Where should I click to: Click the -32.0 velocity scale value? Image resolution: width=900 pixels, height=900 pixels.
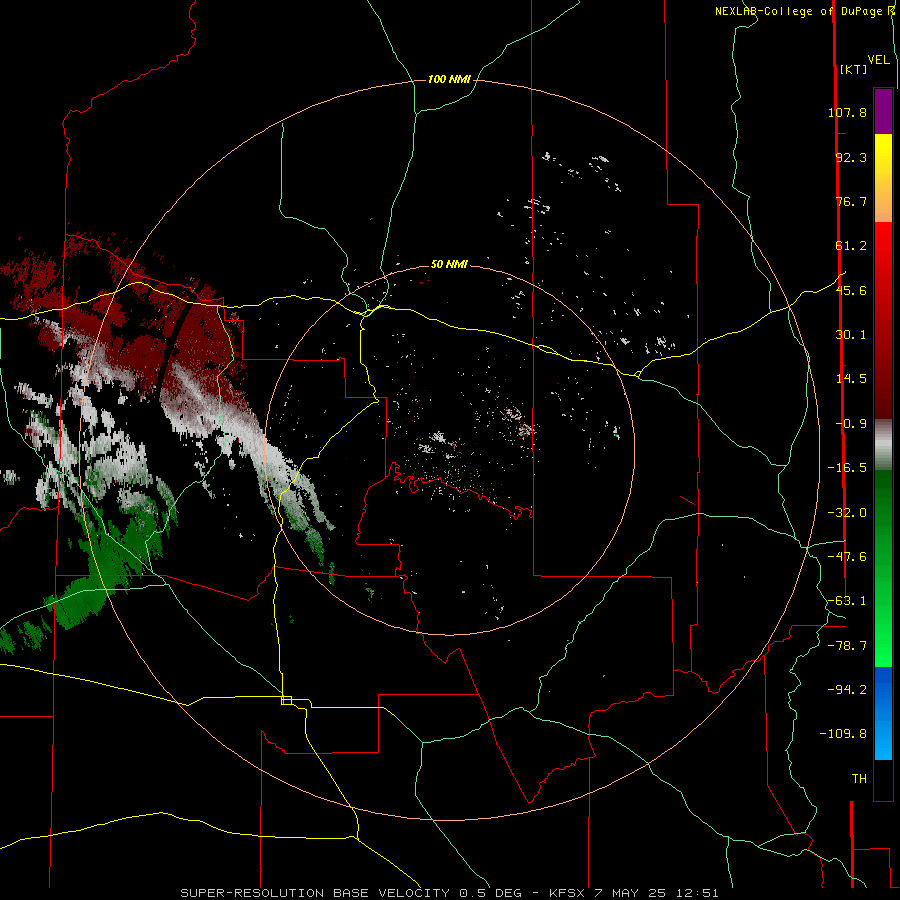[847, 513]
